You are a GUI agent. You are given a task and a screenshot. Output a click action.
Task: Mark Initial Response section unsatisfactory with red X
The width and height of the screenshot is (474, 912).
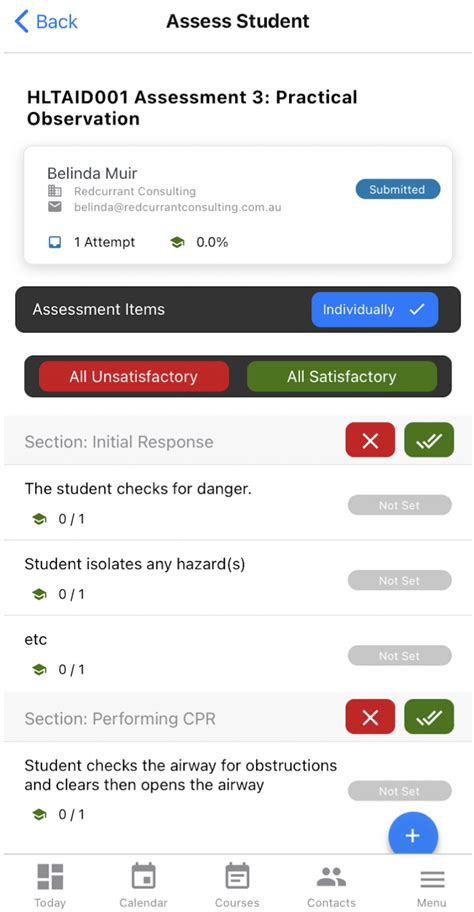370,440
